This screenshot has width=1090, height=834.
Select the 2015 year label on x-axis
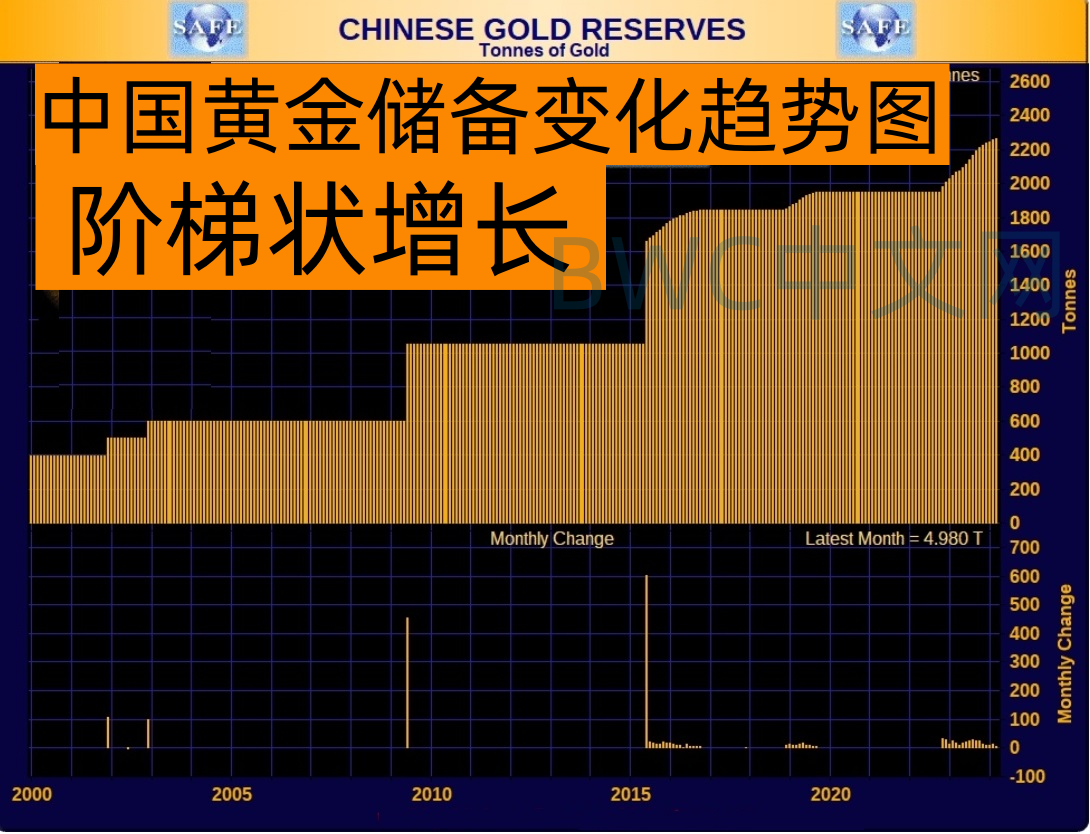tap(631, 795)
